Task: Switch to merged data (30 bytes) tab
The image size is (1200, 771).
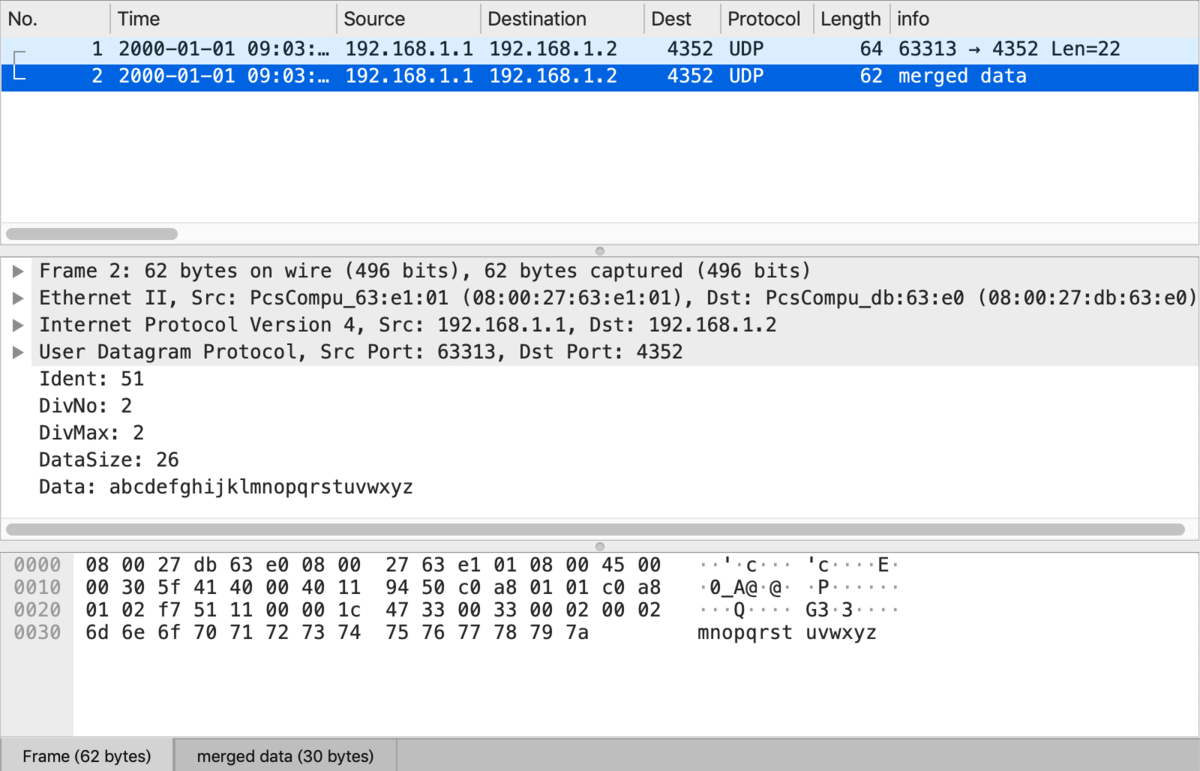Action: coord(285,756)
